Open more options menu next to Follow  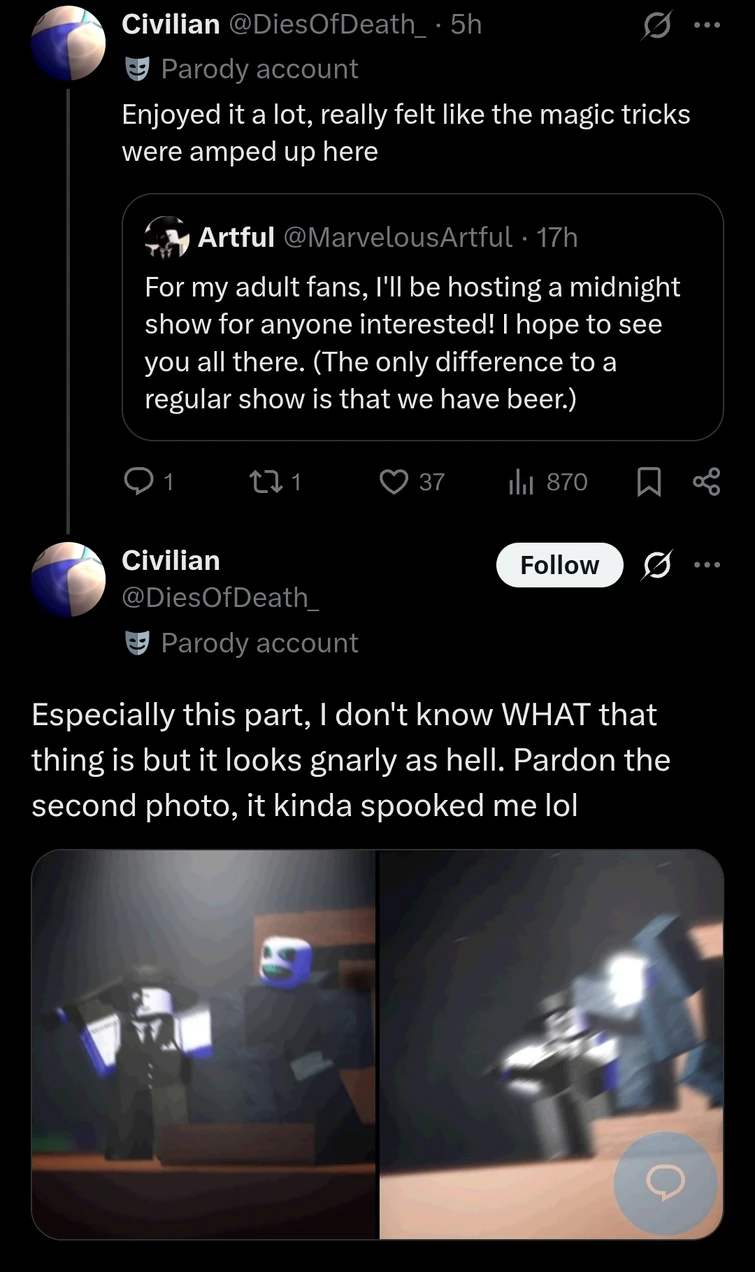point(706,566)
